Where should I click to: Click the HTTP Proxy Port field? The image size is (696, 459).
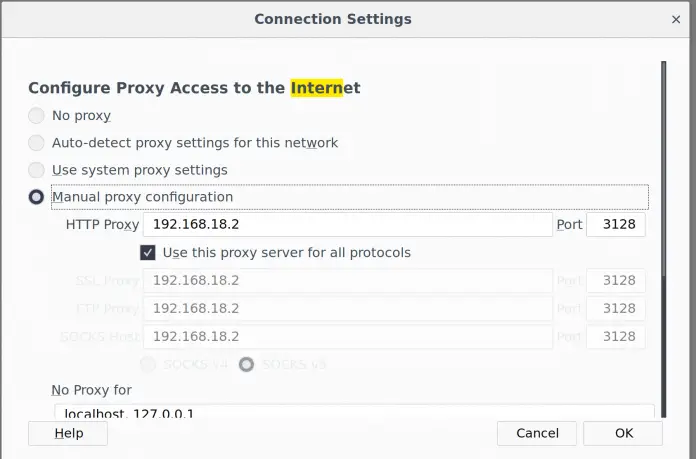[616, 225]
